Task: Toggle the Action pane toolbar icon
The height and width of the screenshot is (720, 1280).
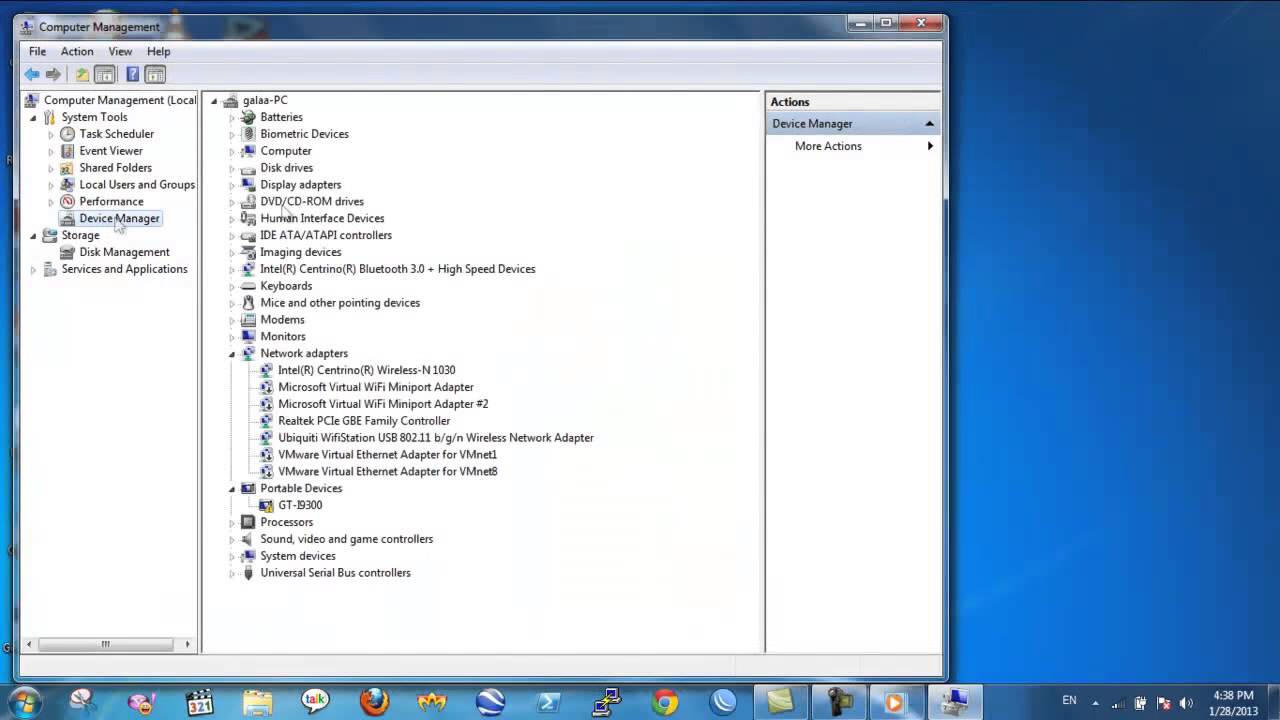Action: [155, 74]
